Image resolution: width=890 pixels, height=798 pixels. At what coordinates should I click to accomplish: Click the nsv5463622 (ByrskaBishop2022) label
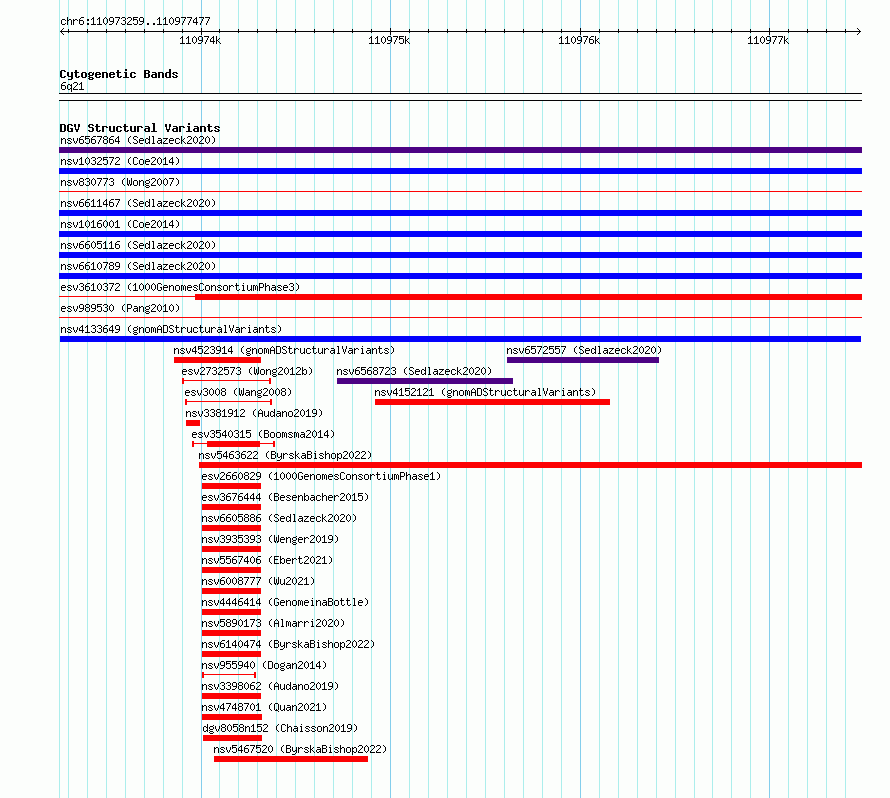click(285, 455)
